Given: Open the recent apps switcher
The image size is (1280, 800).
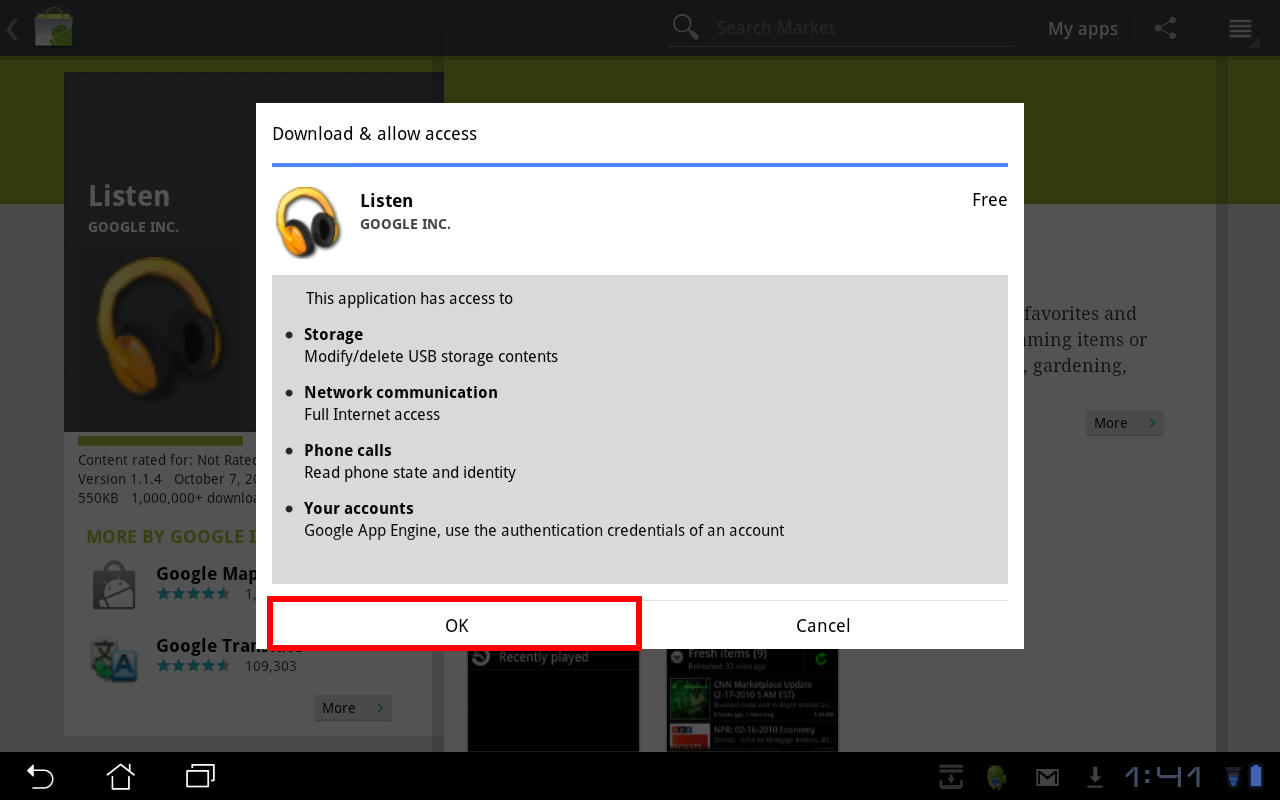Looking at the screenshot, I should [201, 776].
